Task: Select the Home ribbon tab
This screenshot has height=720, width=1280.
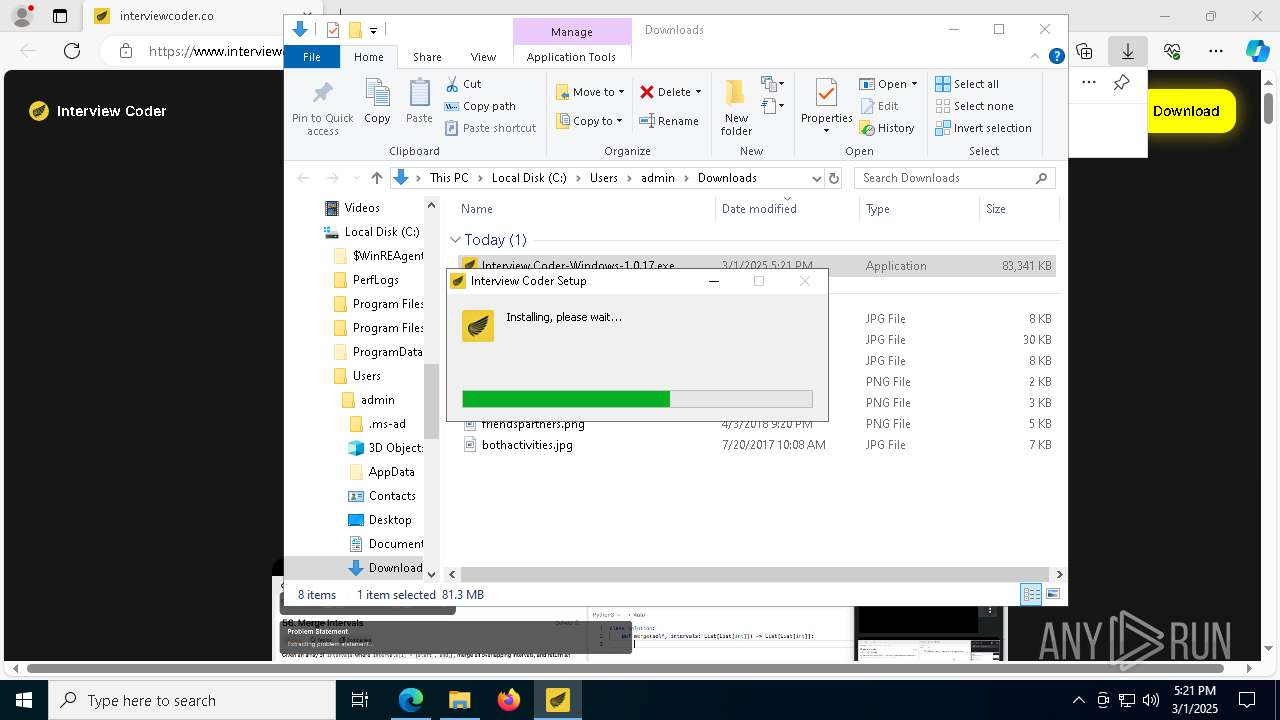Action: [368, 57]
